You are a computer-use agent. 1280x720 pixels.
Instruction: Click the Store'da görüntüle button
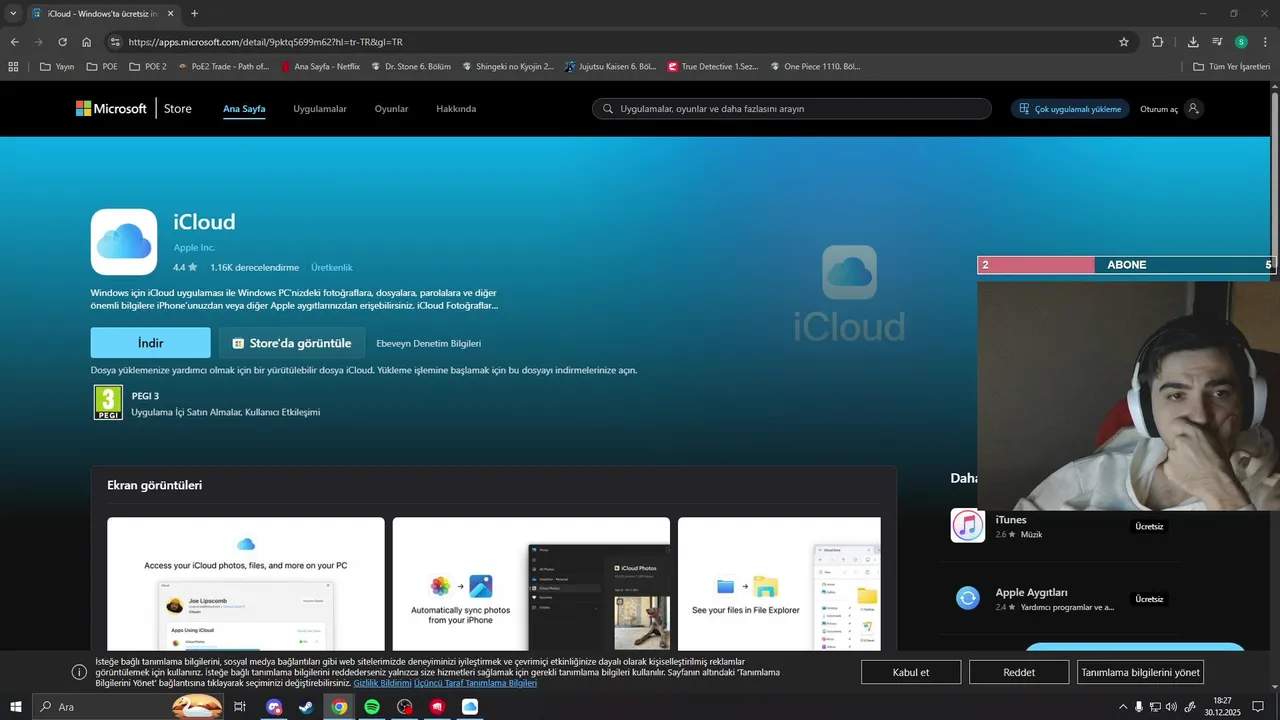pyautogui.click(x=292, y=343)
